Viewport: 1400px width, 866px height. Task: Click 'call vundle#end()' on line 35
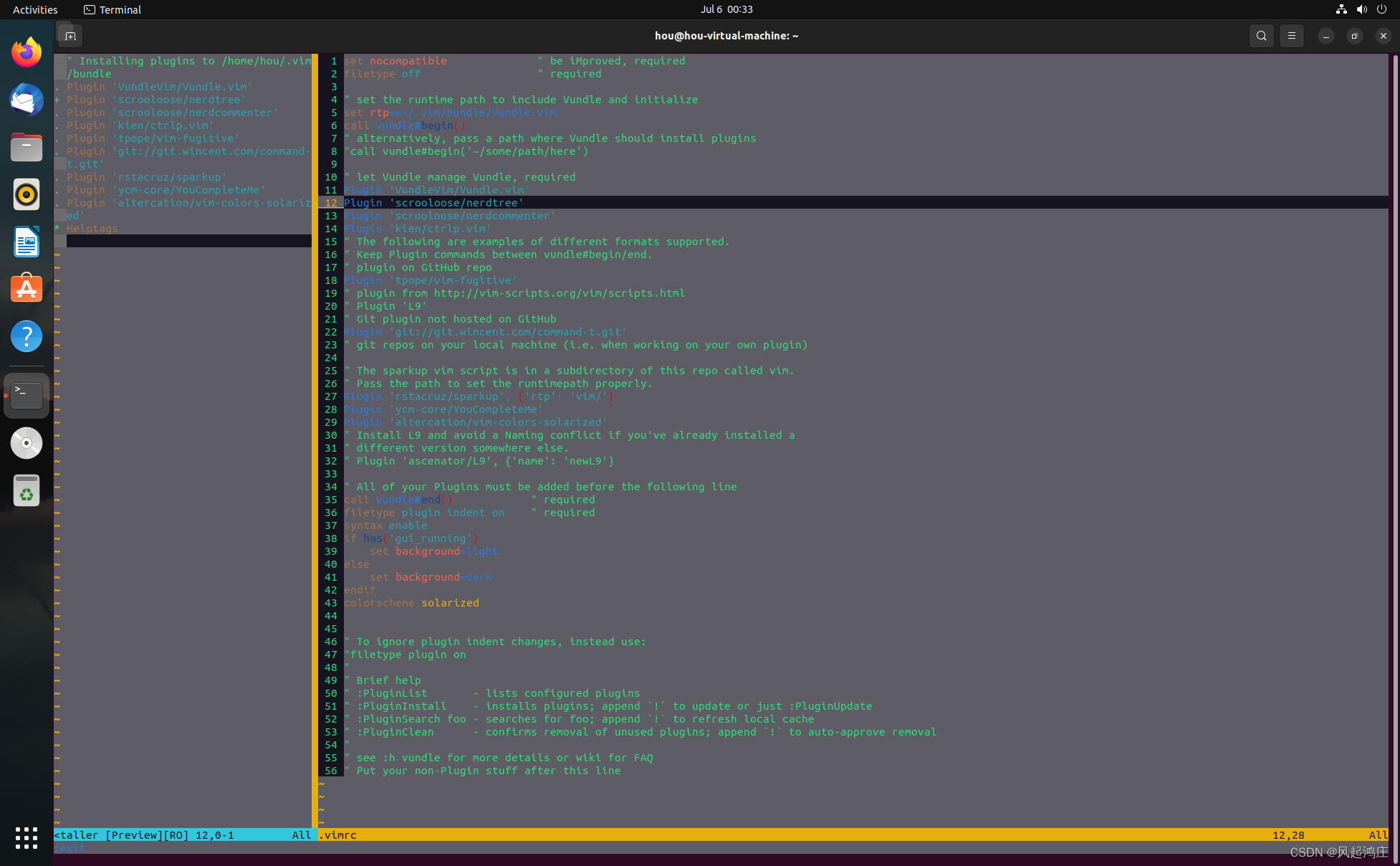tap(398, 500)
